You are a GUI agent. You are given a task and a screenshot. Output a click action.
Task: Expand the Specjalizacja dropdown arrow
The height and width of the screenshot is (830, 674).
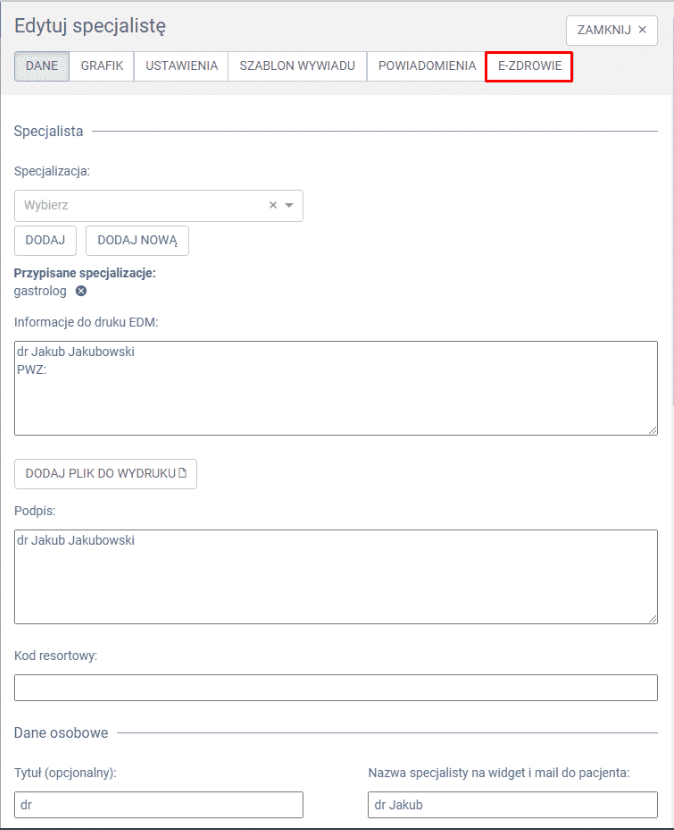[x=289, y=205]
